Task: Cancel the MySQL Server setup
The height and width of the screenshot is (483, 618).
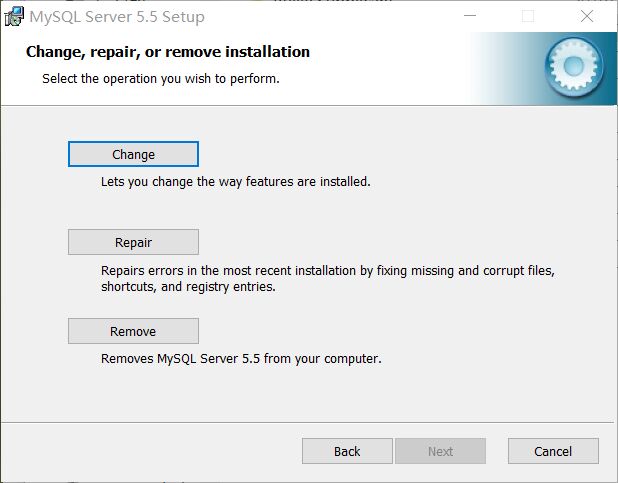Action: (553, 451)
